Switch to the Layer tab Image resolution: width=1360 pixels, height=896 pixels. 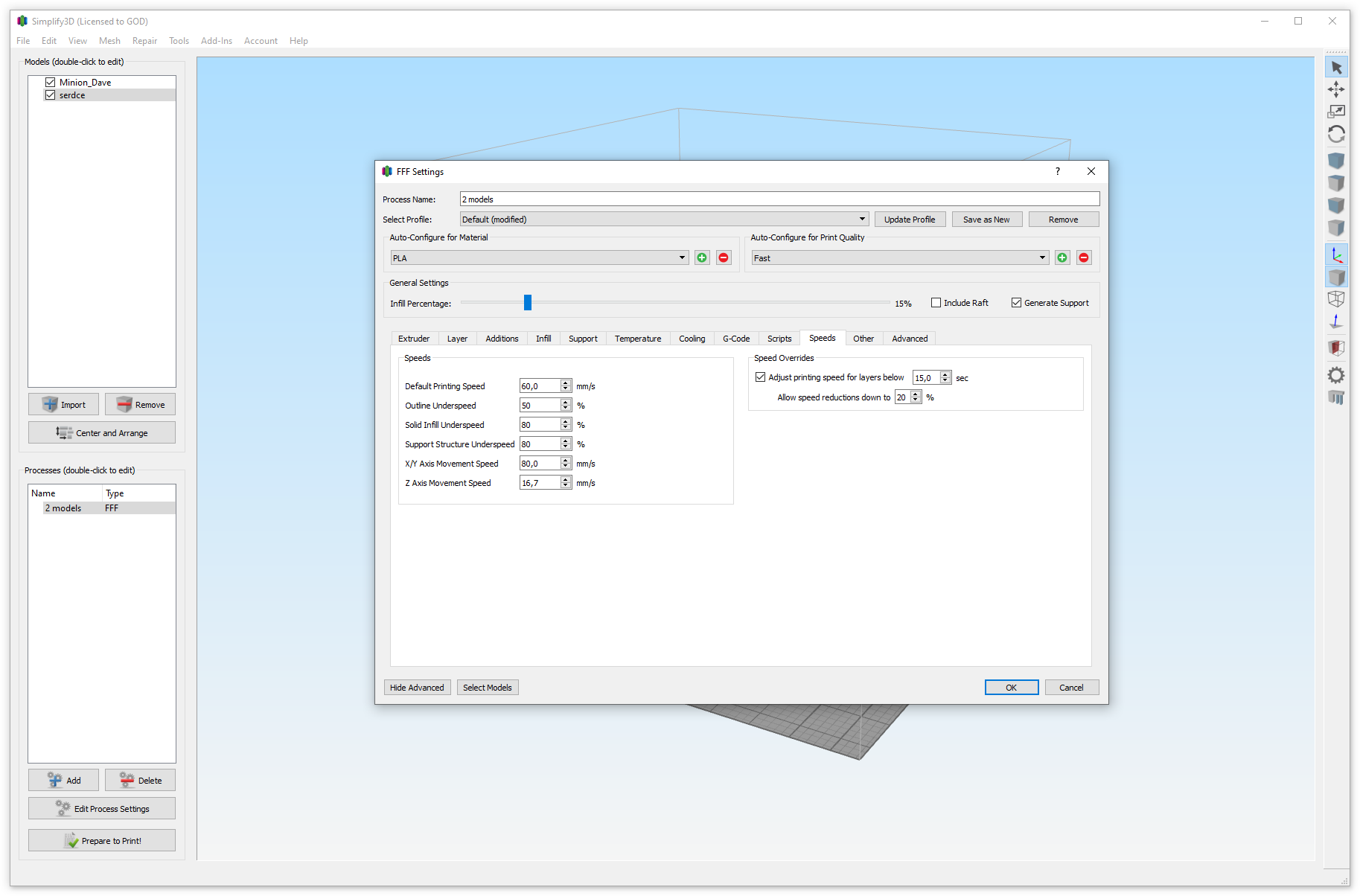tap(457, 339)
